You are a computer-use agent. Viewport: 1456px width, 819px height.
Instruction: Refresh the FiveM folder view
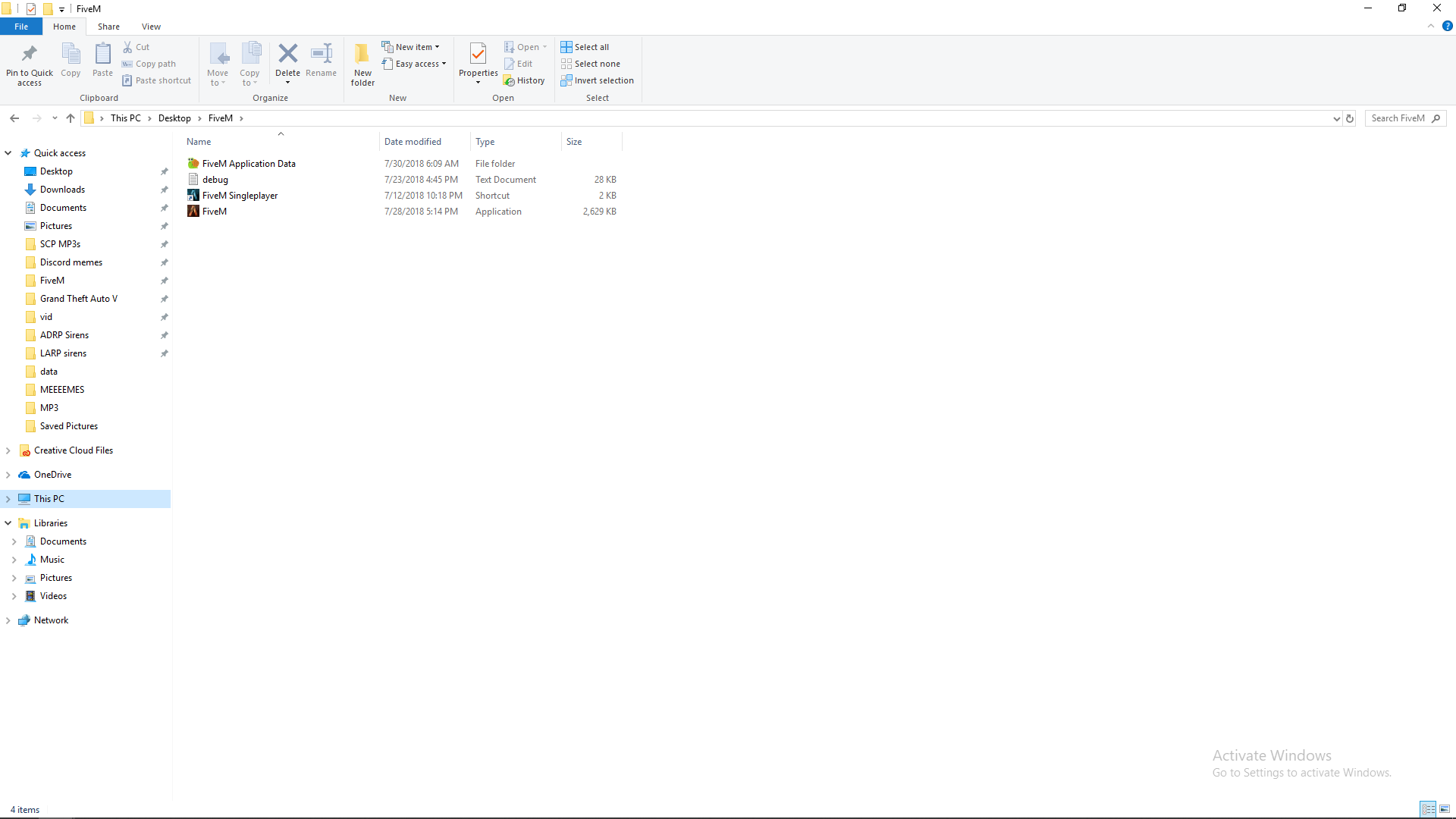pyautogui.click(x=1350, y=118)
